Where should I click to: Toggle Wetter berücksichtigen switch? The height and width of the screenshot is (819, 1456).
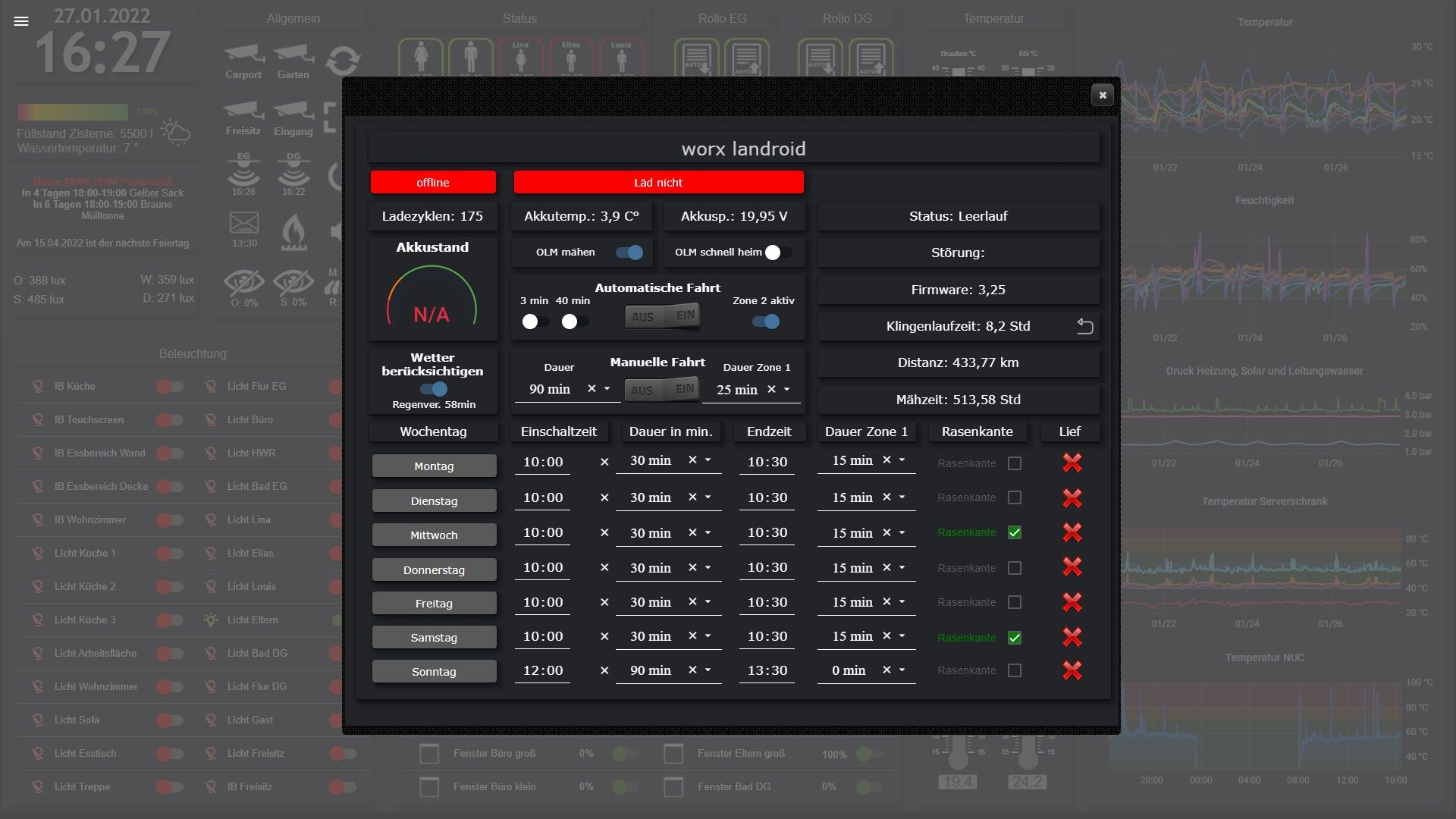(434, 388)
